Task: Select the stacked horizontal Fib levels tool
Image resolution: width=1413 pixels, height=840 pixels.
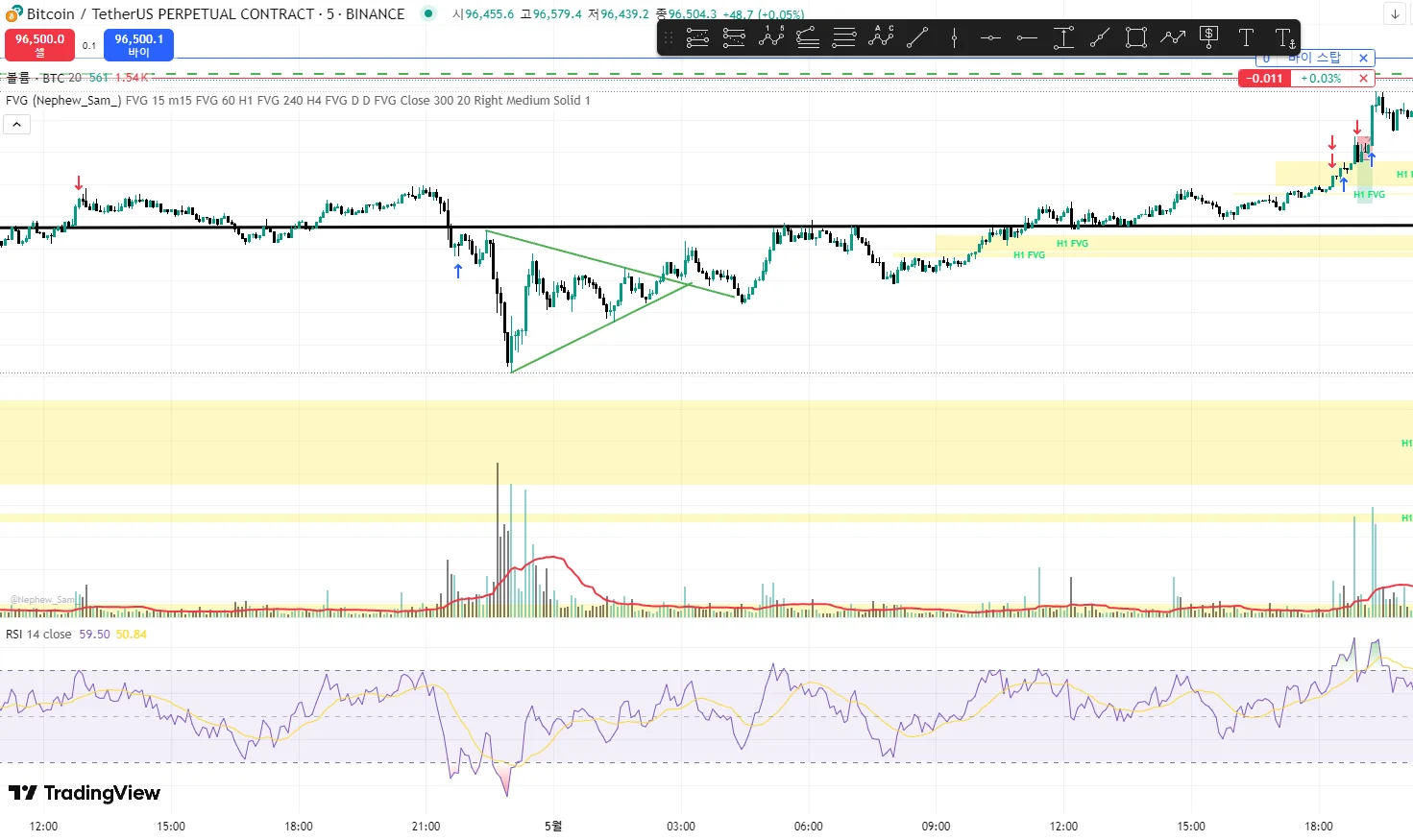Action: click(844, 38)
